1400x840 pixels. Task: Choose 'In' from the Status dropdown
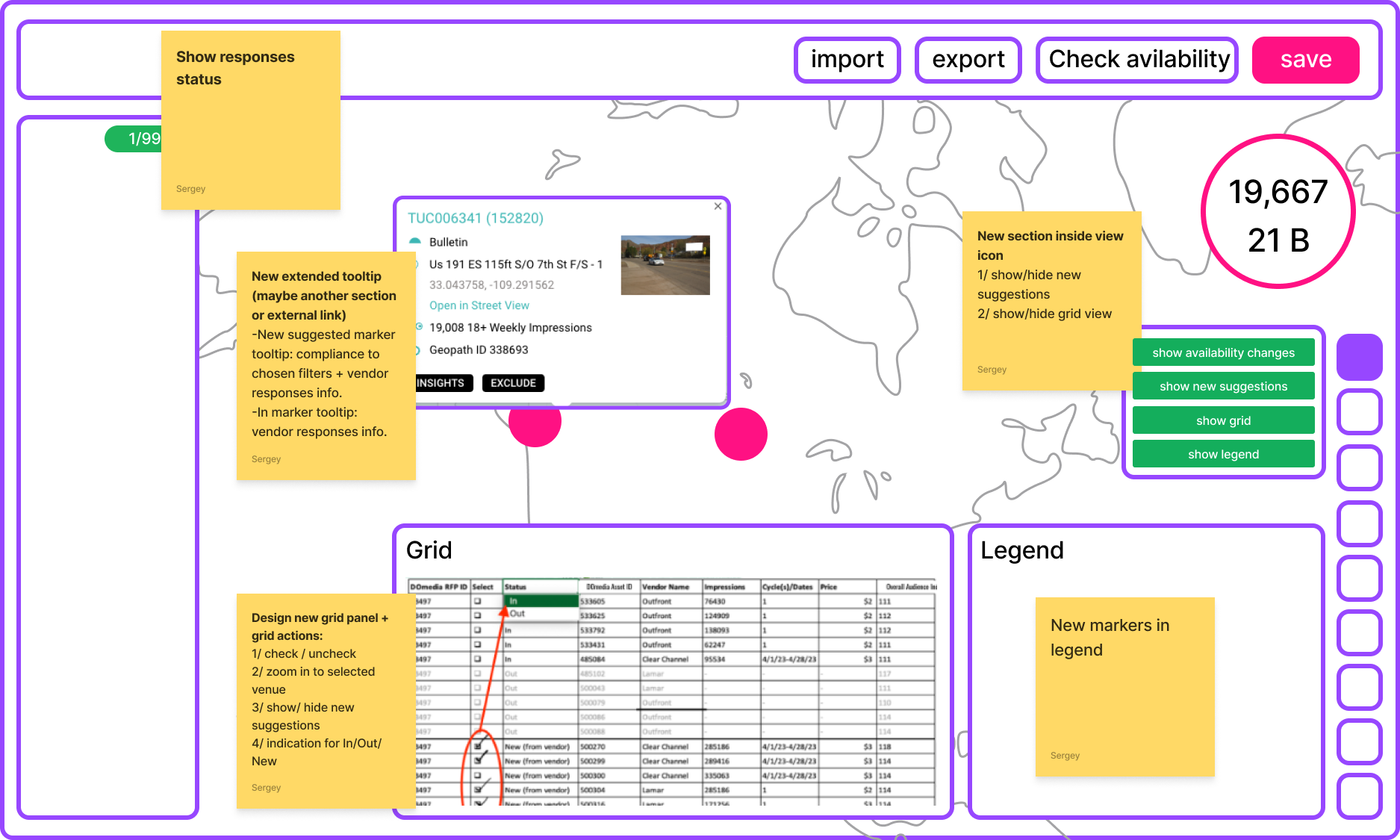(x=541, y=601)
